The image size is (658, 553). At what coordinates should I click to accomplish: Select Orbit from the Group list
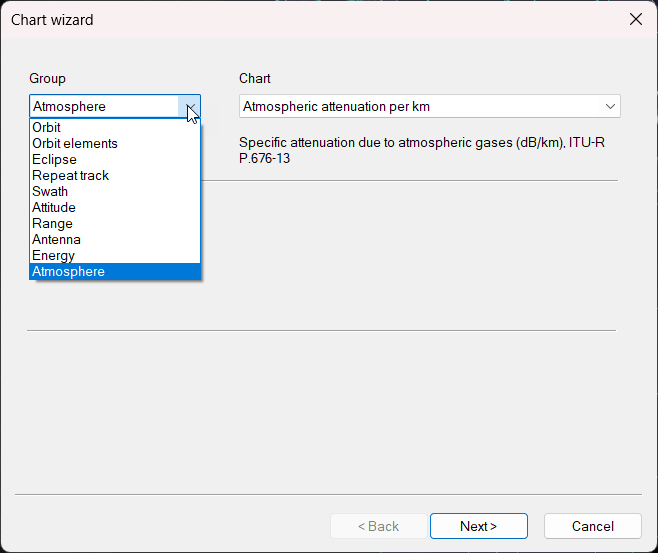tap(47, 127)
